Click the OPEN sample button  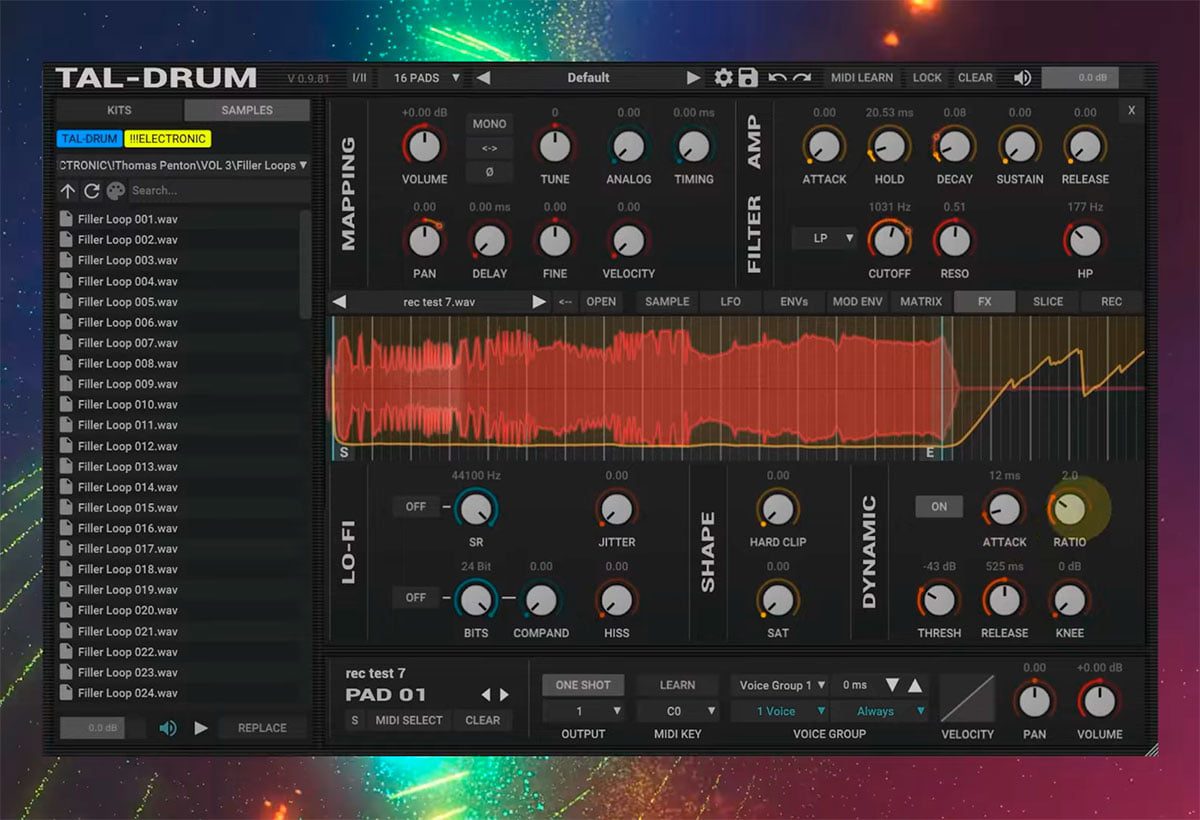pyautogui.click(x=601, y=301)
